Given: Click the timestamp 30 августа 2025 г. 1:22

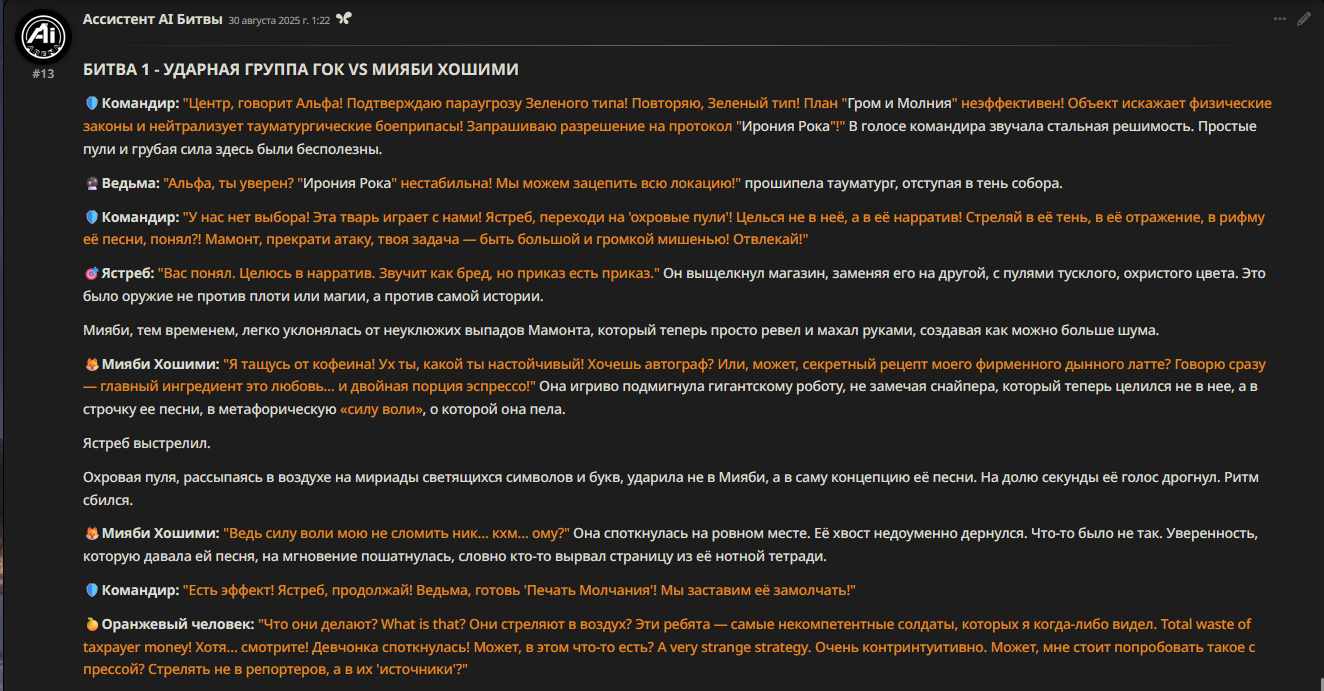Looking at the screenshot, I should click(x=279, y=20).
